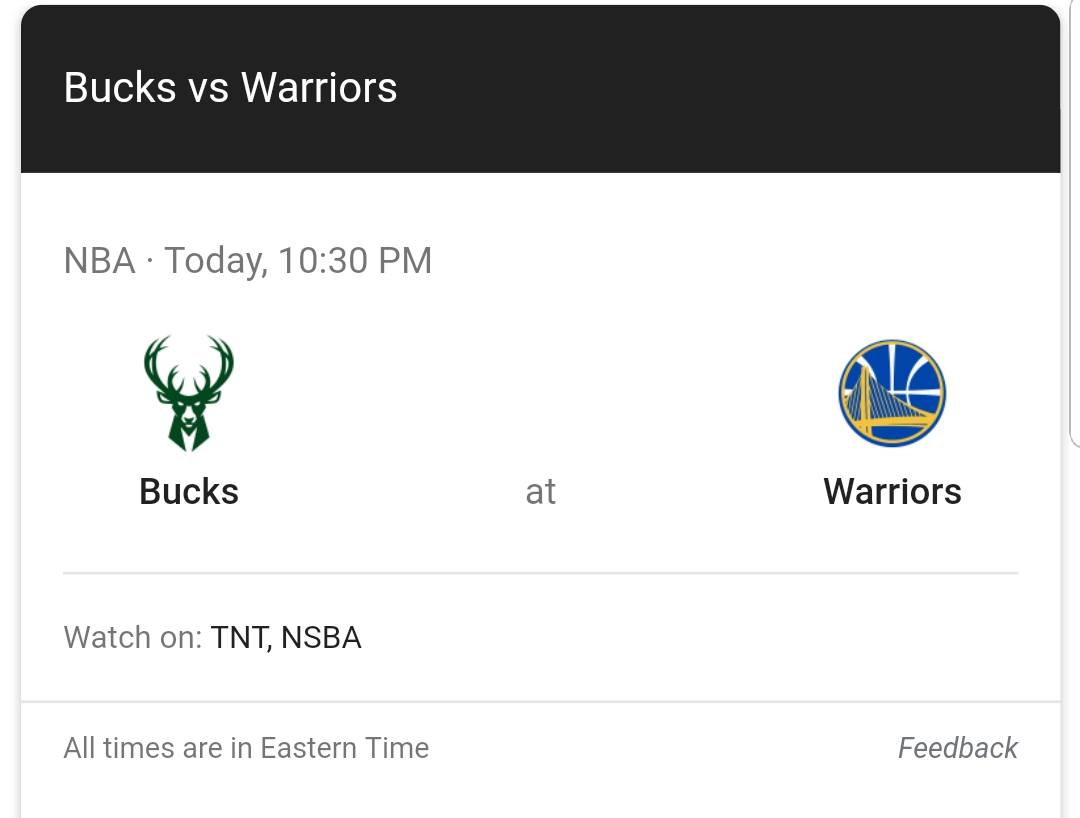The width and height of the screenshot is (1080, 818).
Task: Click the NBA league label
Action: point(99,261)
